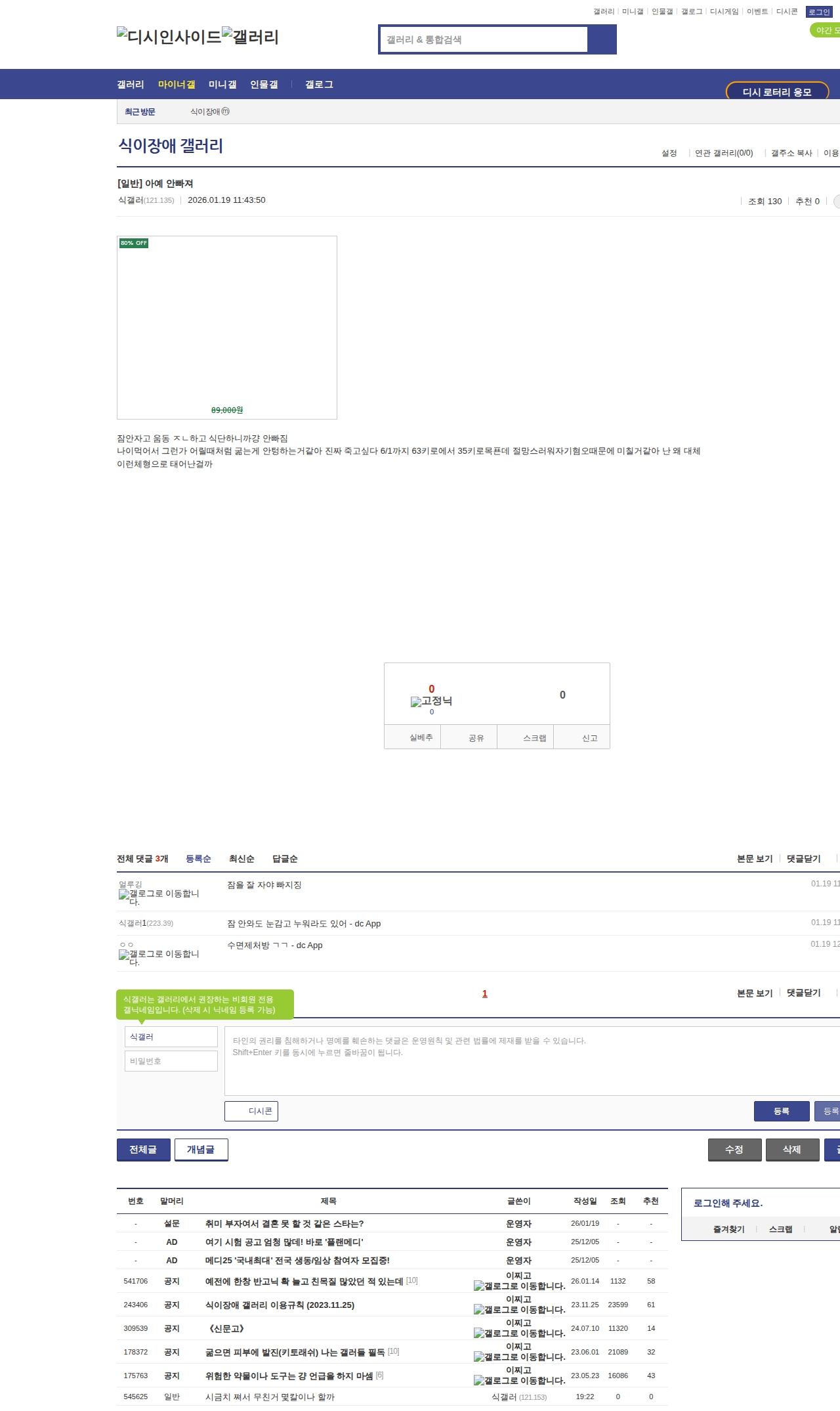The image size is (840, 1411).
Task: Open the 디시콘 picker button
Action: 251,1111
